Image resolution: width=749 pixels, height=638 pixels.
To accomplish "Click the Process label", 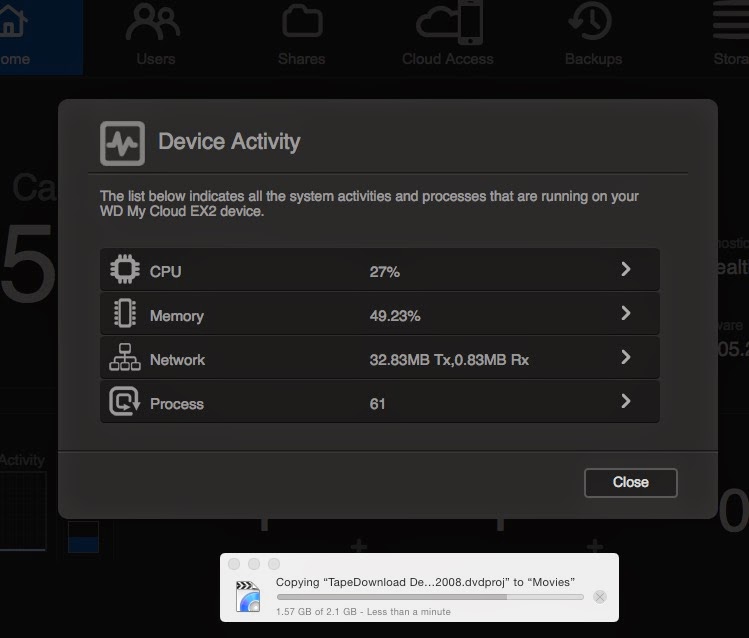I will pos(177,404).
